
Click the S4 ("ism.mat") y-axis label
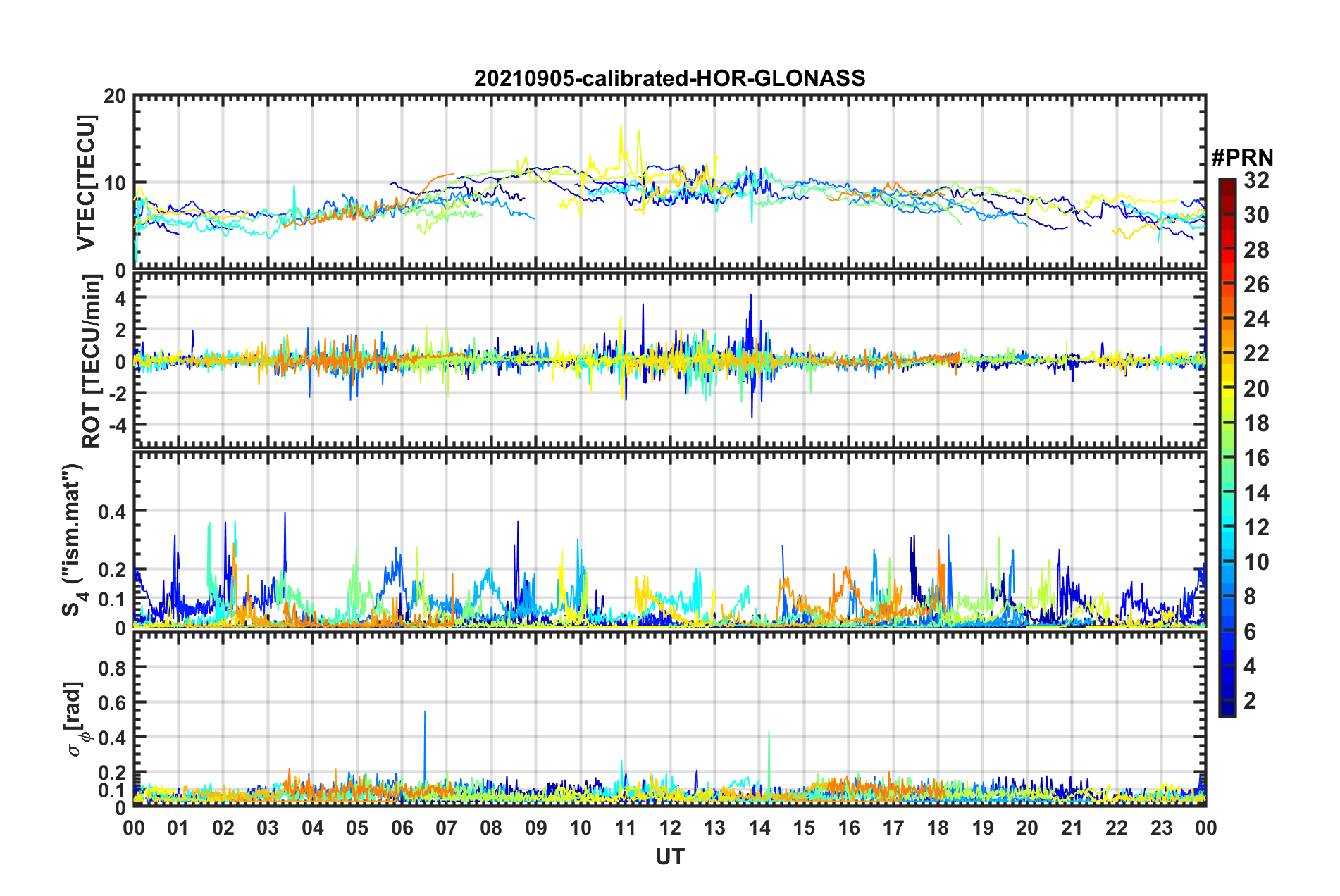(x=74, y=539)
